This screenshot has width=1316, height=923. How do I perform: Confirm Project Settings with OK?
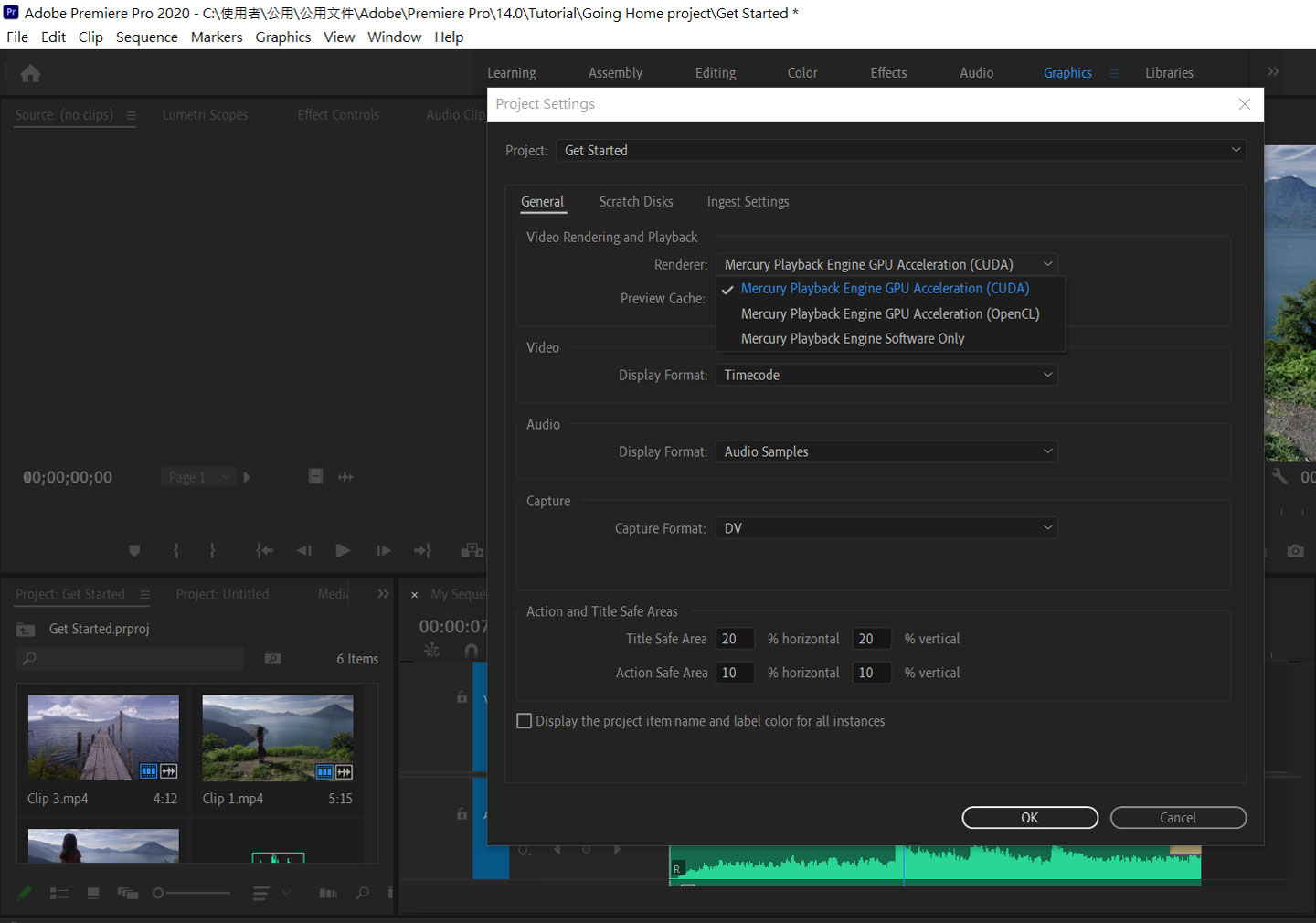click(x=1030, y=818)
